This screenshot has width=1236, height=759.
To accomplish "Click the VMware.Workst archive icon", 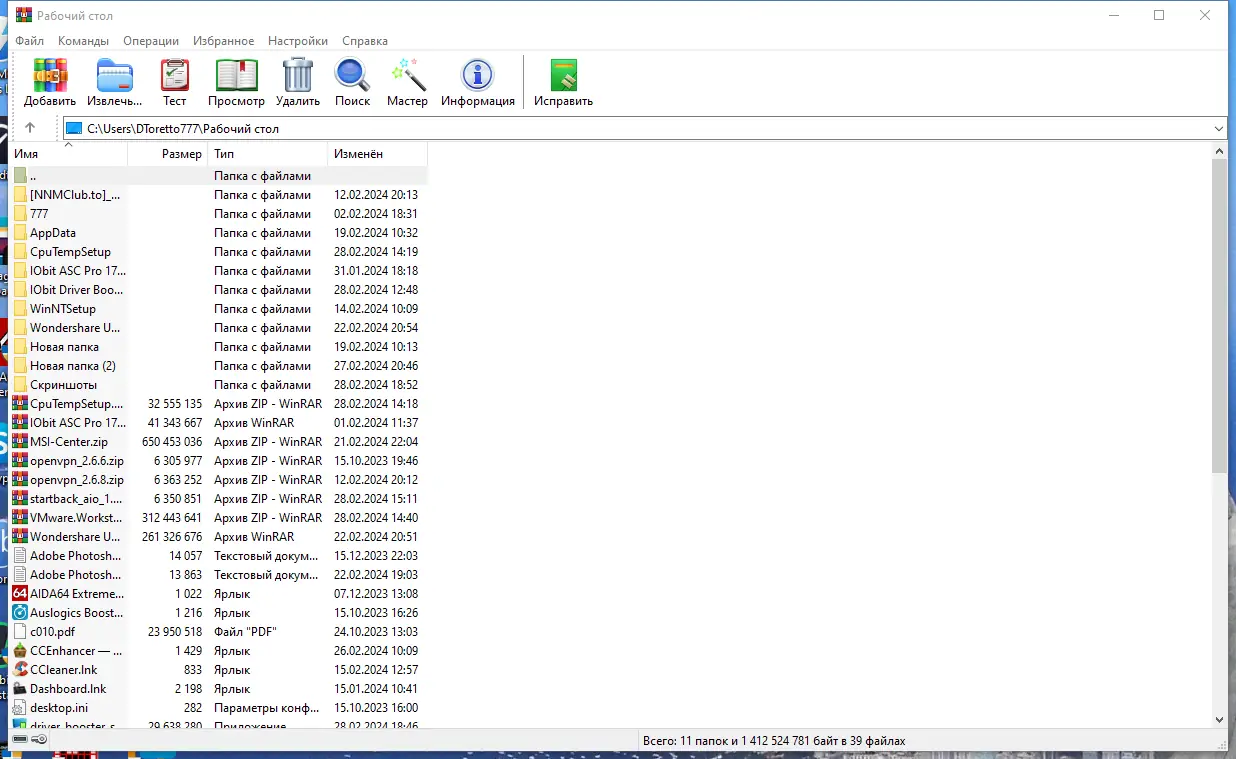I will pyautogui.click(x=20, y=517).
